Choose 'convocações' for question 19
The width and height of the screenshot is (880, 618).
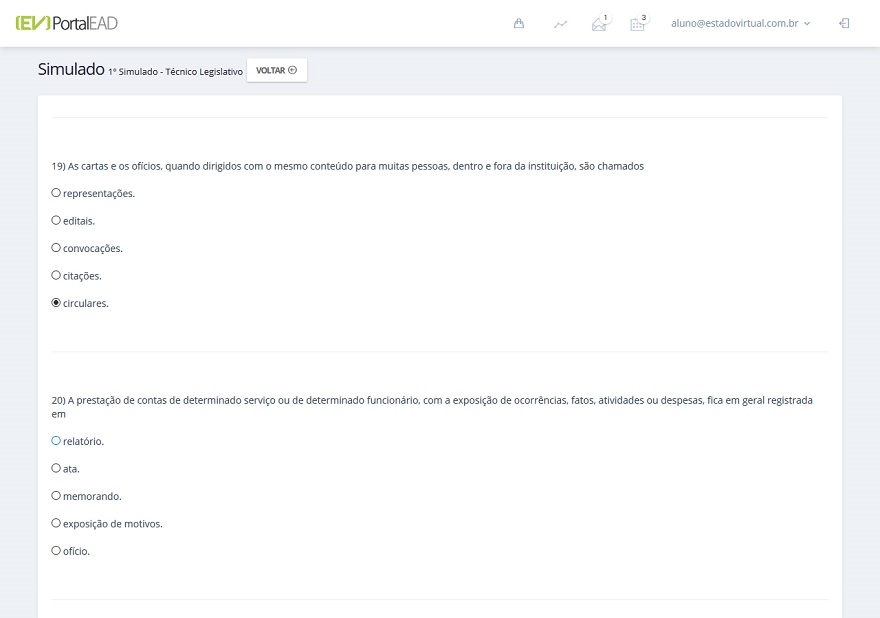click(56, 248)
